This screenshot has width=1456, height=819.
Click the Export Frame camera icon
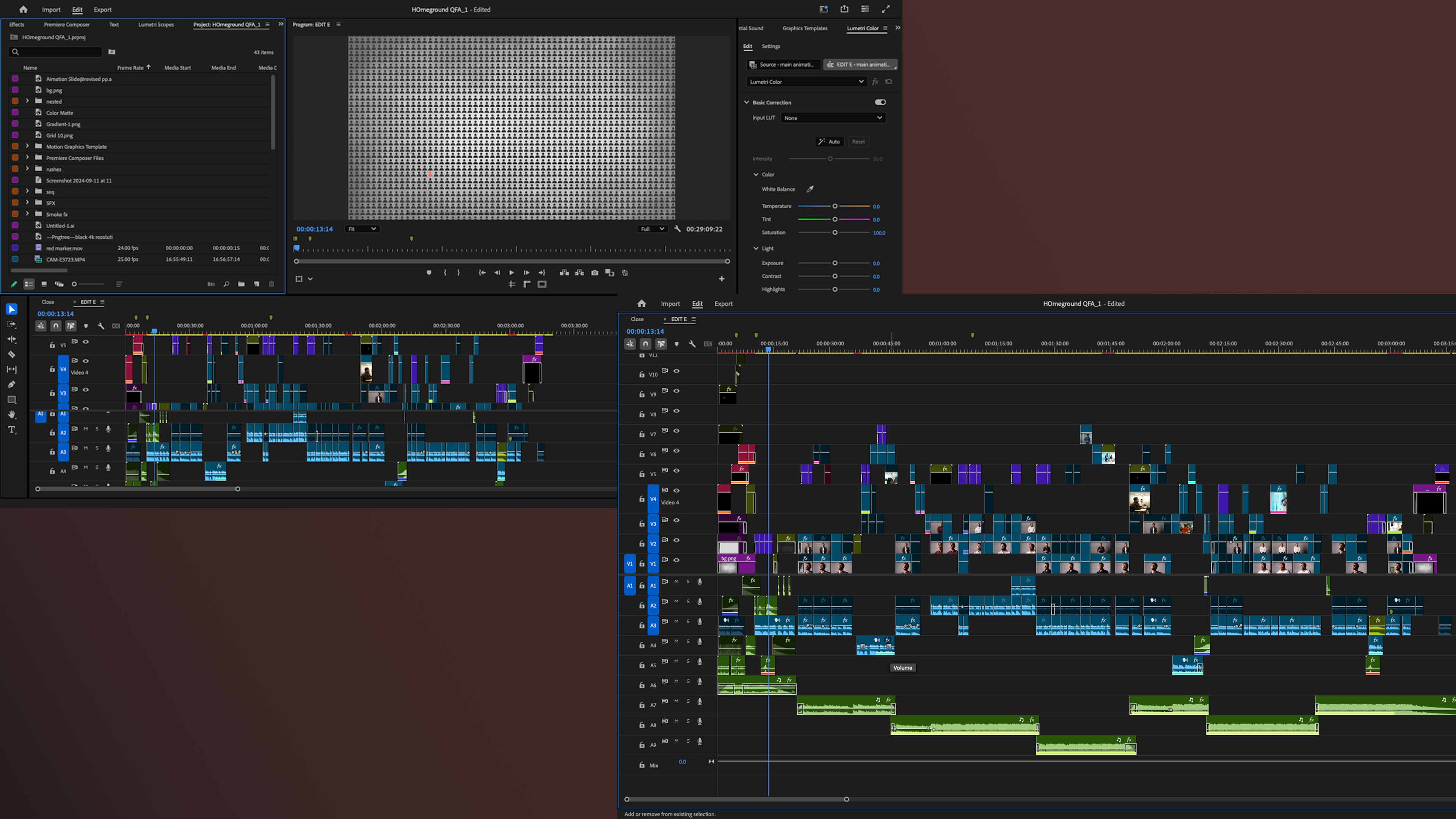coord(595,273)
